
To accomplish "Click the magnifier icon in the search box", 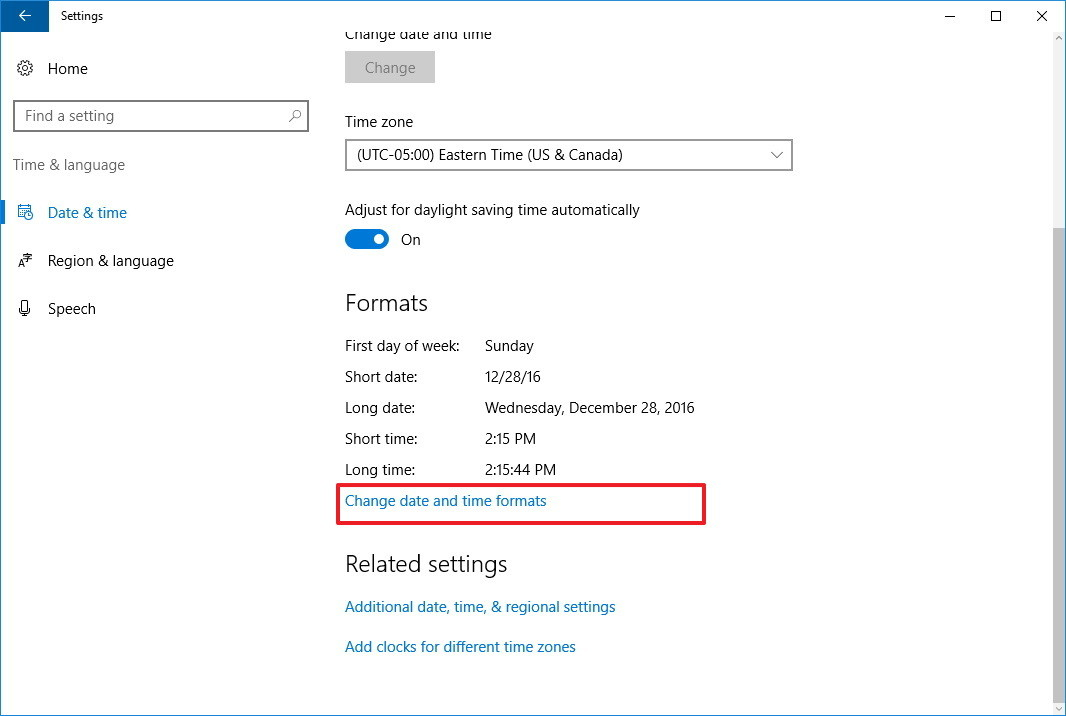I will (294, 116).
